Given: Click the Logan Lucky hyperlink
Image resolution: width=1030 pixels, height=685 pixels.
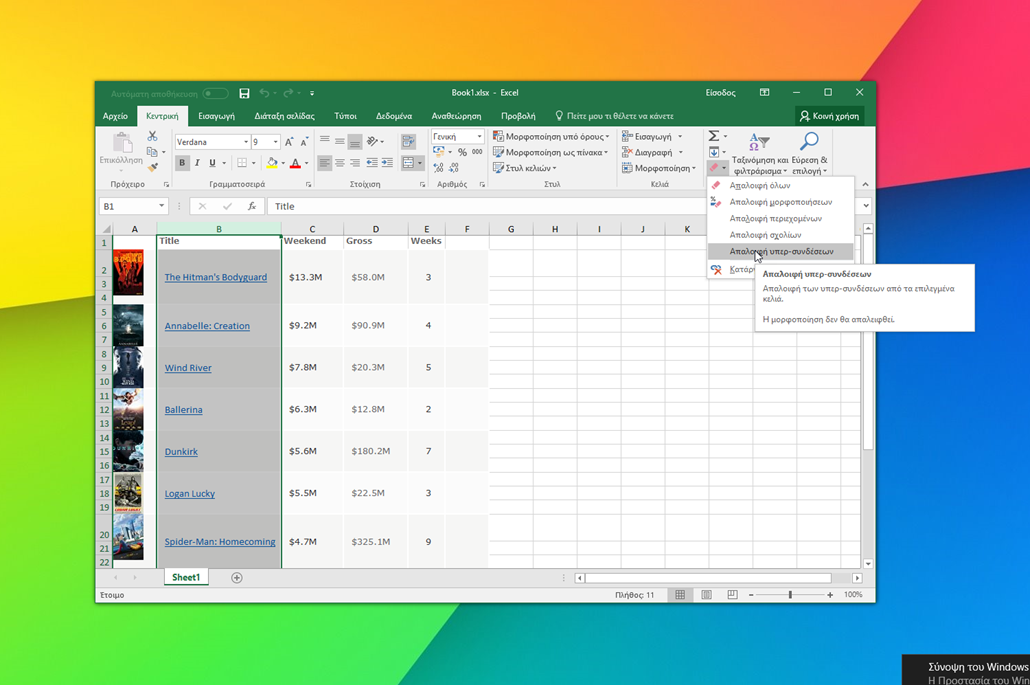Looking at the screenshot, I should (189, 493).
